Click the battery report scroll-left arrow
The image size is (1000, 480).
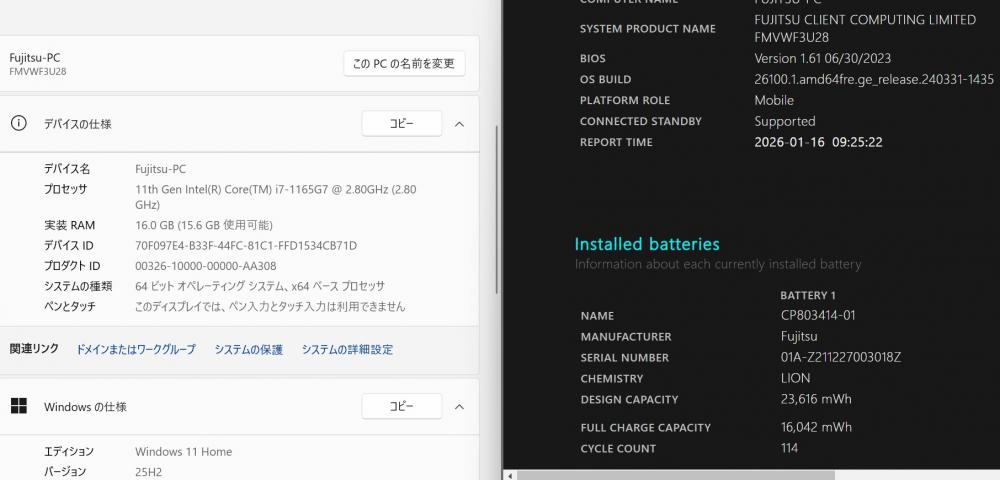[x=510, y=476]
